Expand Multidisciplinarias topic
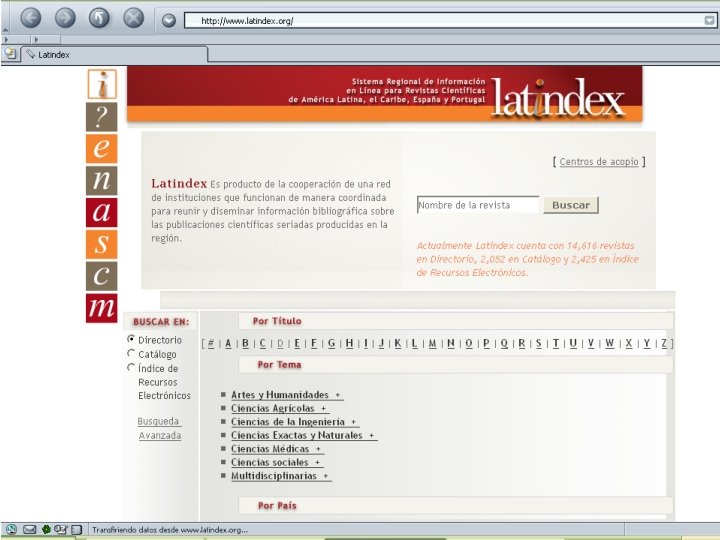The height and width of the screenshot is (540, 720). (280, 476)
